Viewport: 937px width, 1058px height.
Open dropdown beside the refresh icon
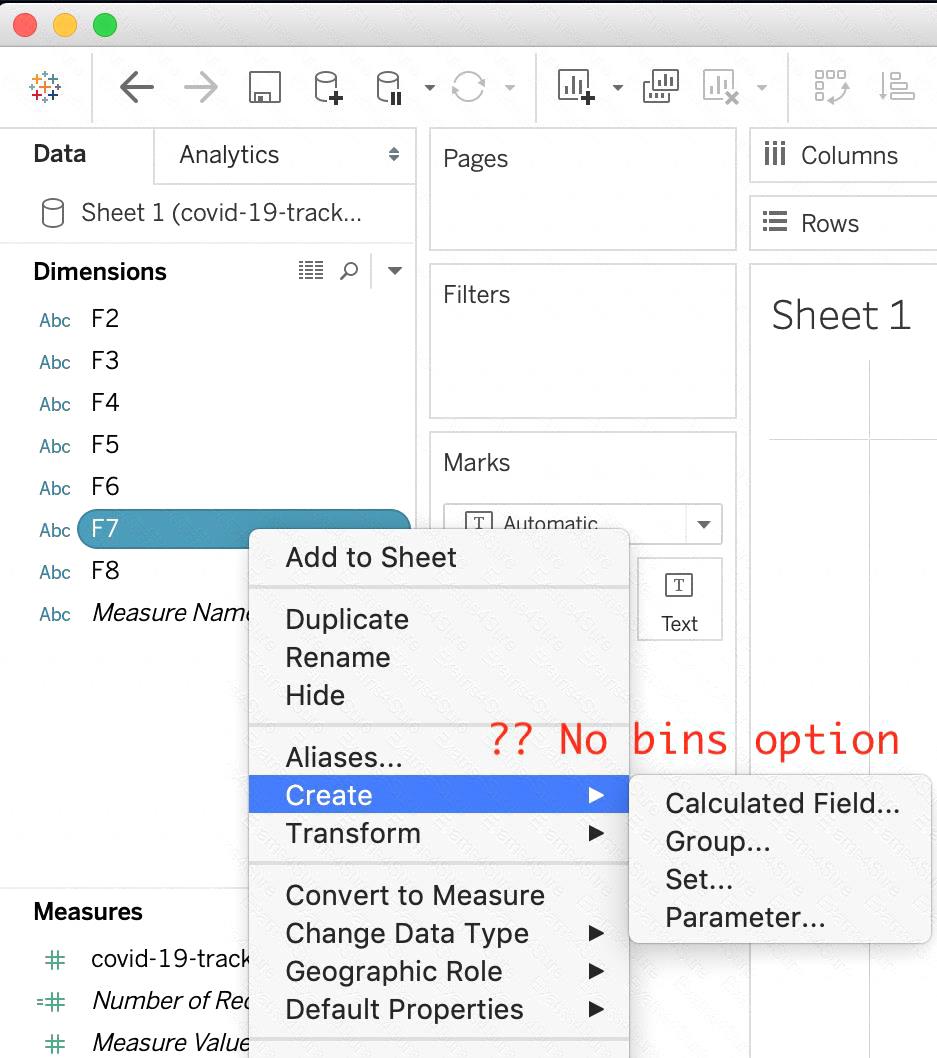pos(510,87)
